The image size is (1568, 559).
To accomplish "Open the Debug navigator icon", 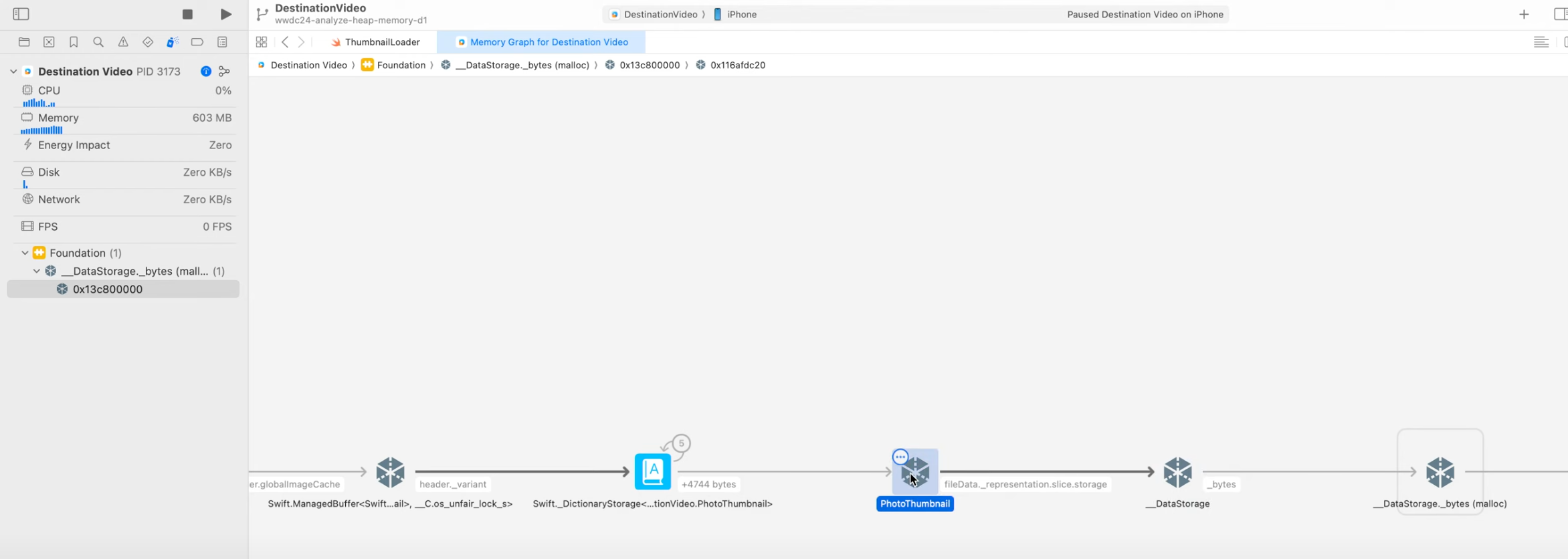I will pos(173,42).
